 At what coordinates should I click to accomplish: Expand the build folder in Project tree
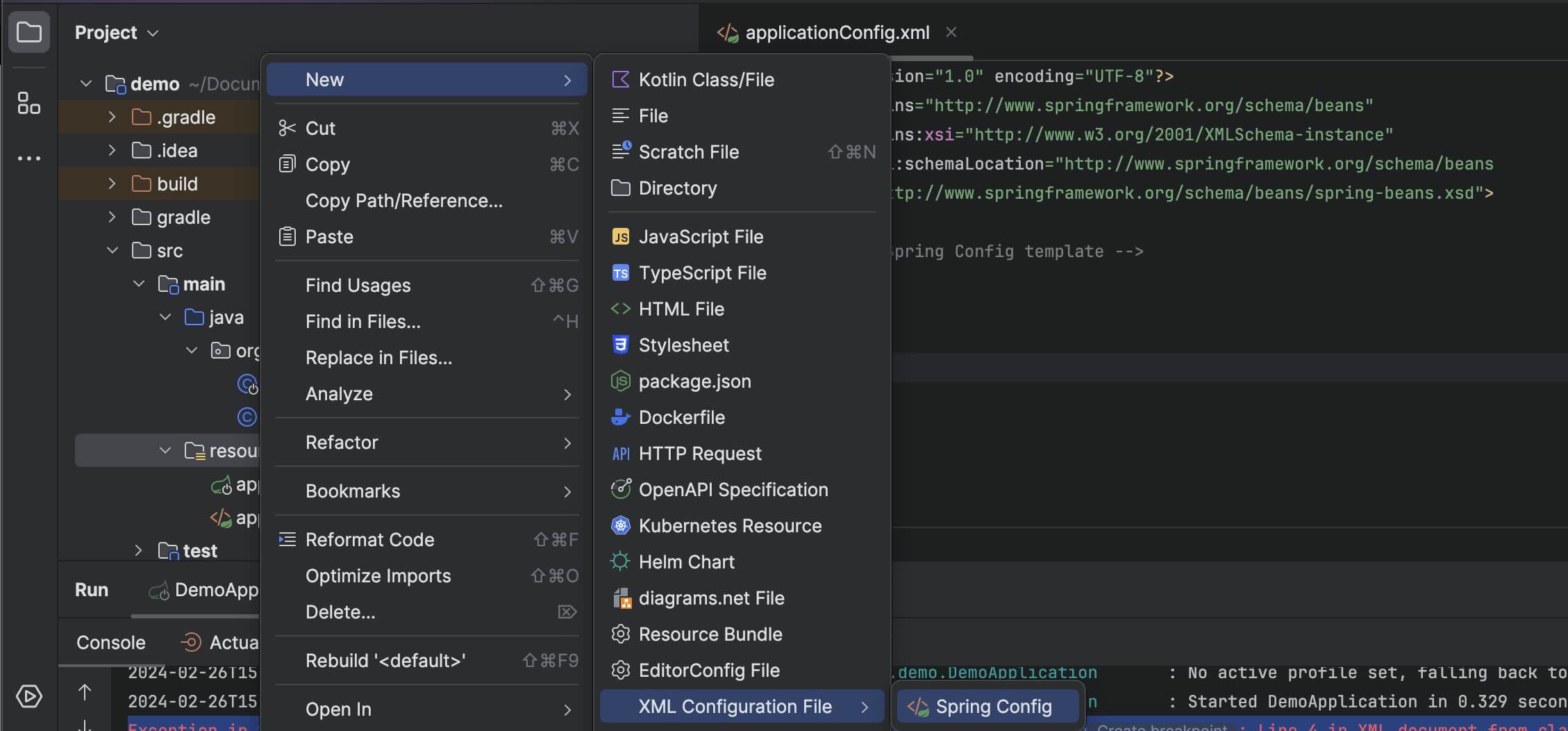click(111, 183)
